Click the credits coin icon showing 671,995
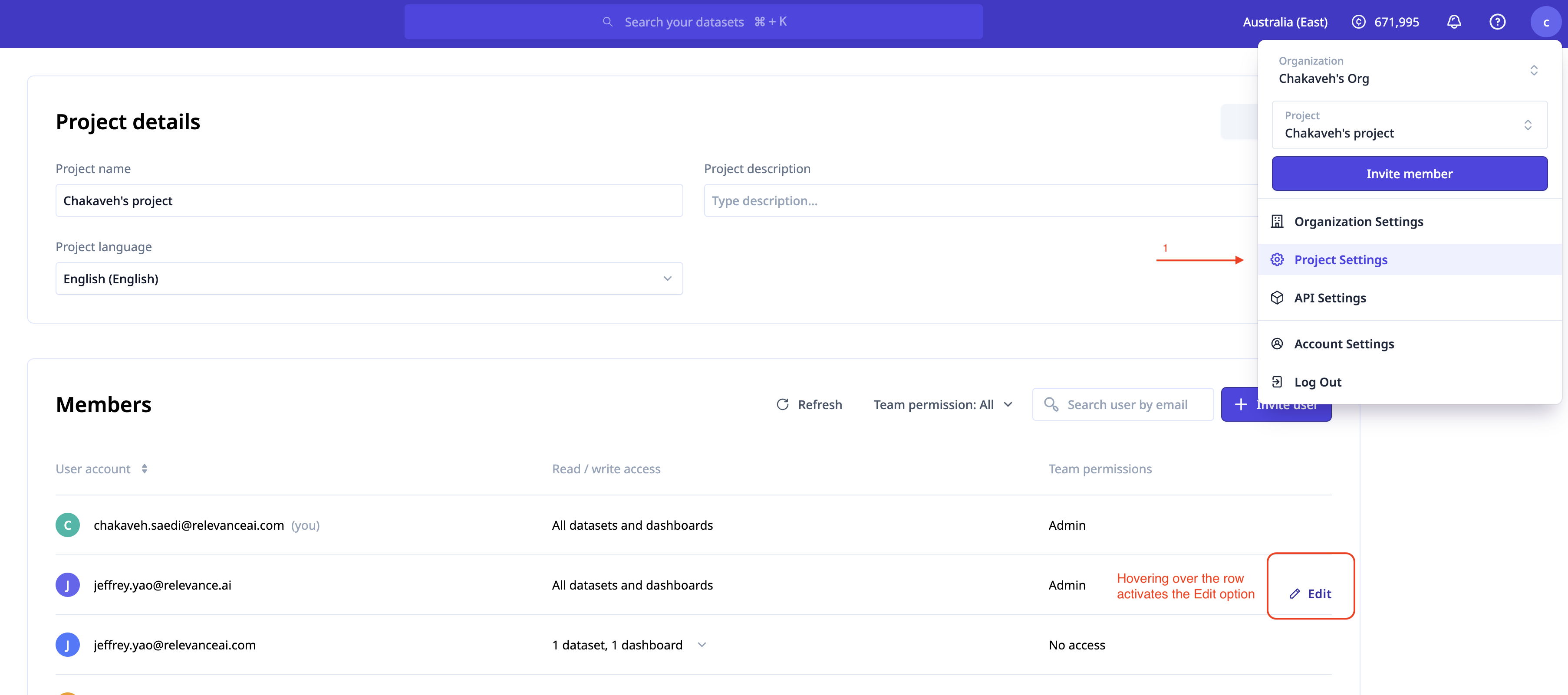Viewport: 1568px width, 695px height. pyautogui.click(x=1358, y=22)
